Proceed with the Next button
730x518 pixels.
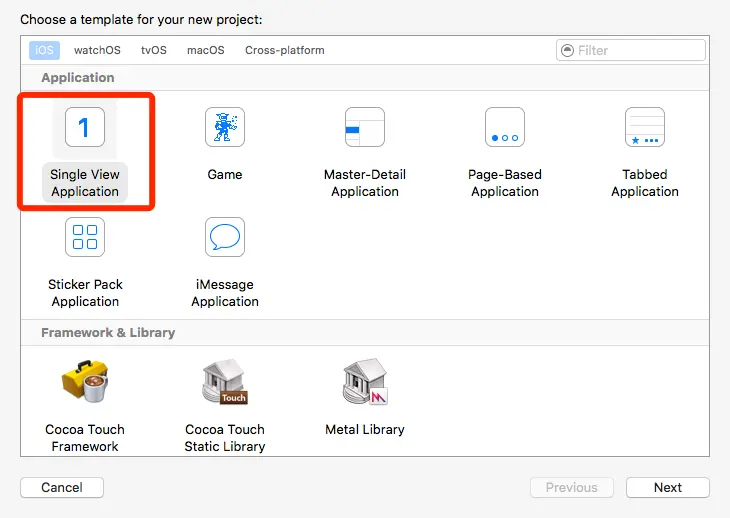668,487
